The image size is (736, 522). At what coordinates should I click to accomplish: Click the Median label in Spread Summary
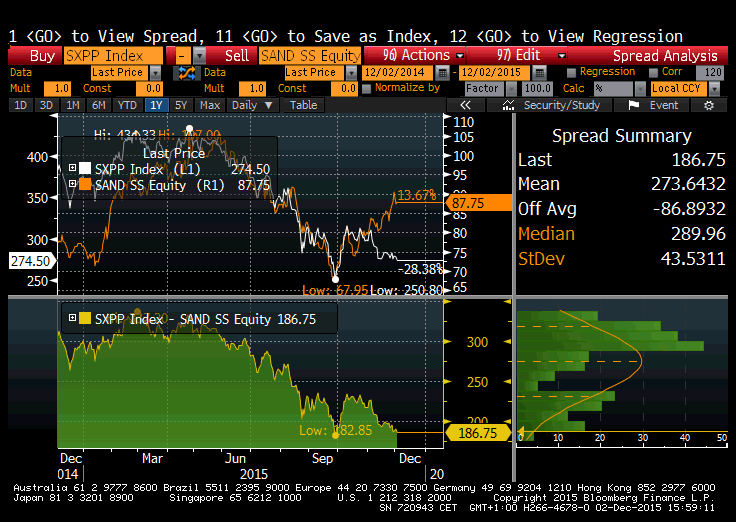546,234
